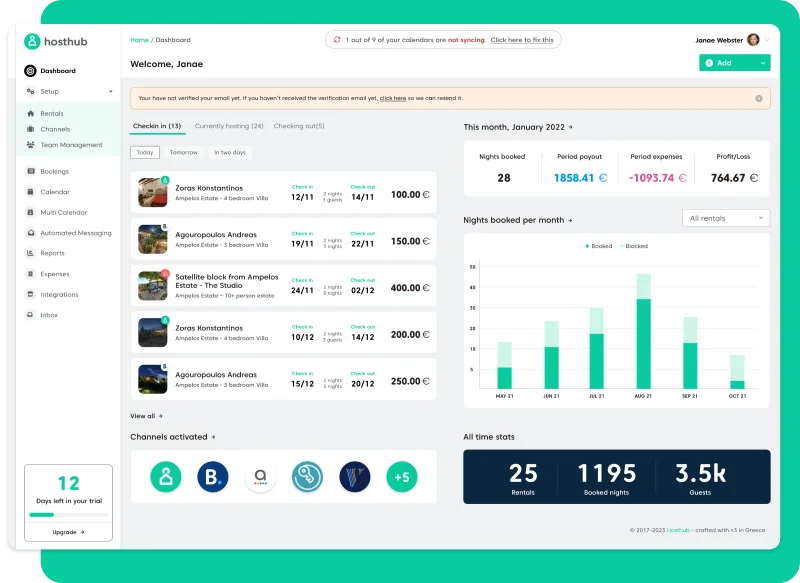Screen dimensions: 800x583
Task: Click the Upgrade trial button
Action: click(68, 532)
